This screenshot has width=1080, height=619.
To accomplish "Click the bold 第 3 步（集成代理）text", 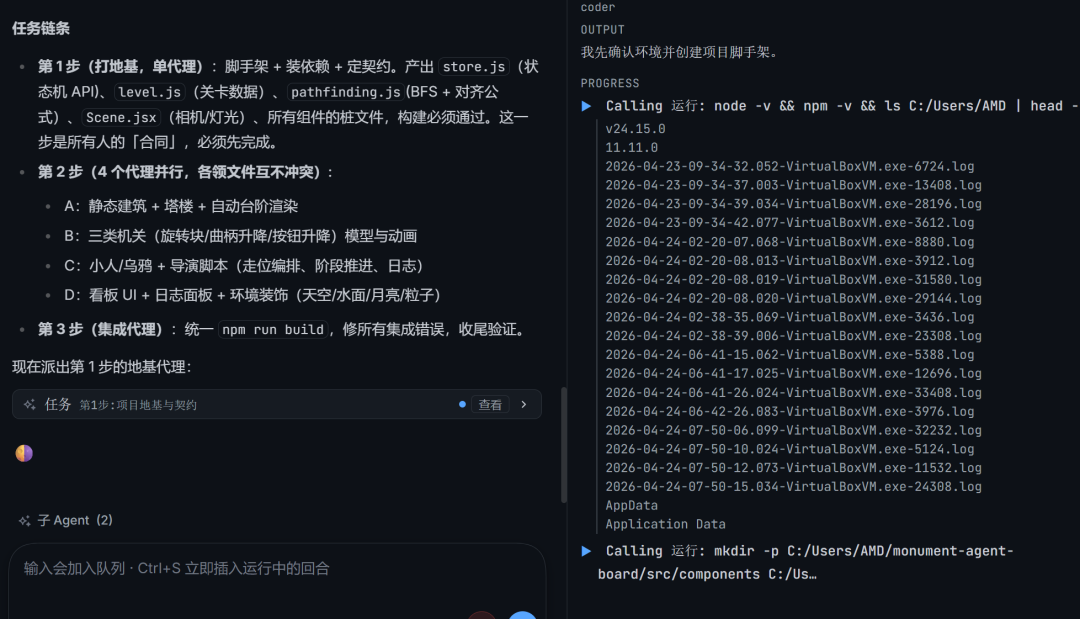I will click(x=103, y=330).
